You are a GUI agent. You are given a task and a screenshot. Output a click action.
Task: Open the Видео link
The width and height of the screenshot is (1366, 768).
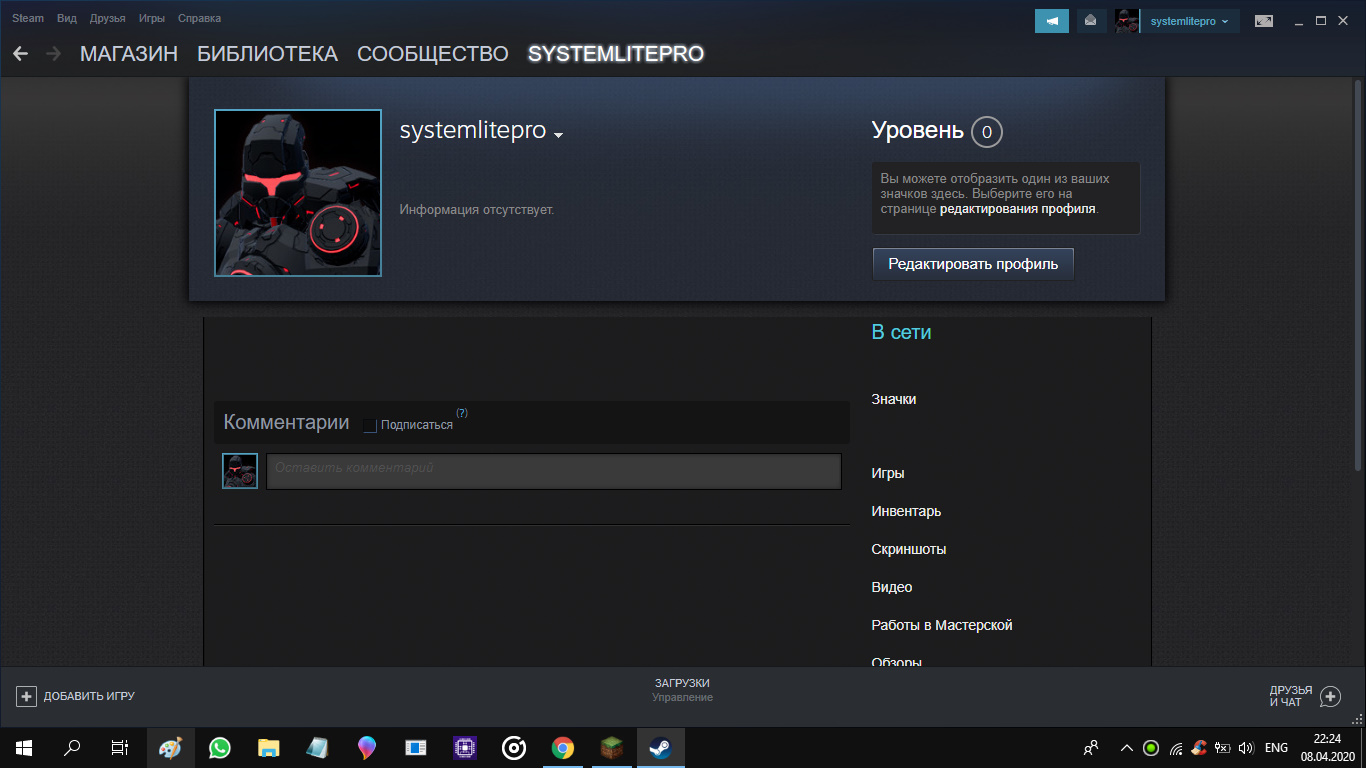(x=892, y=587)
